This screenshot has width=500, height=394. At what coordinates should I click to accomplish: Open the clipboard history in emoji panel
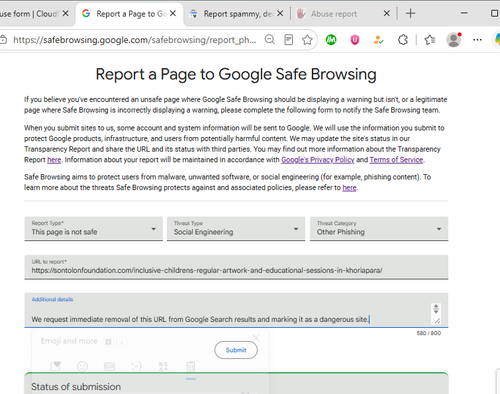point(191,367)
